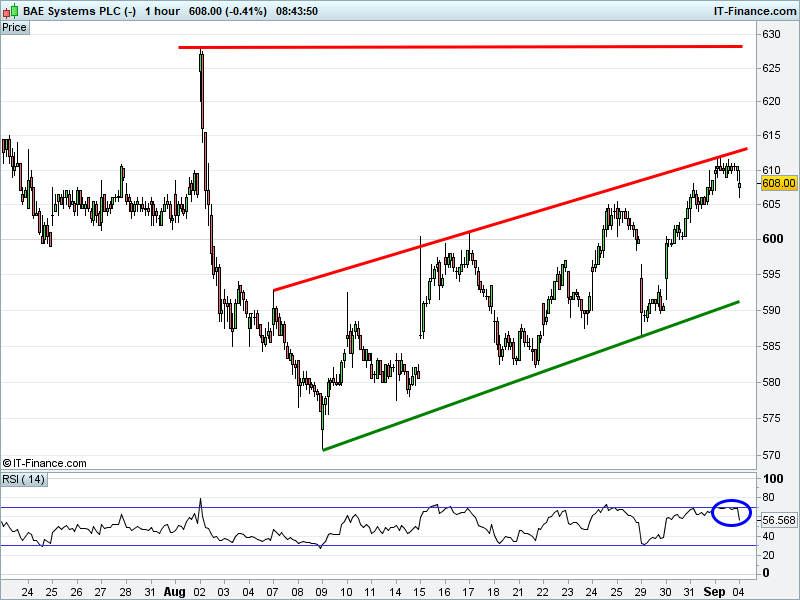800x600 pixels.
Task: Click the 04 date label after Sep
Action: click(738, 592)
